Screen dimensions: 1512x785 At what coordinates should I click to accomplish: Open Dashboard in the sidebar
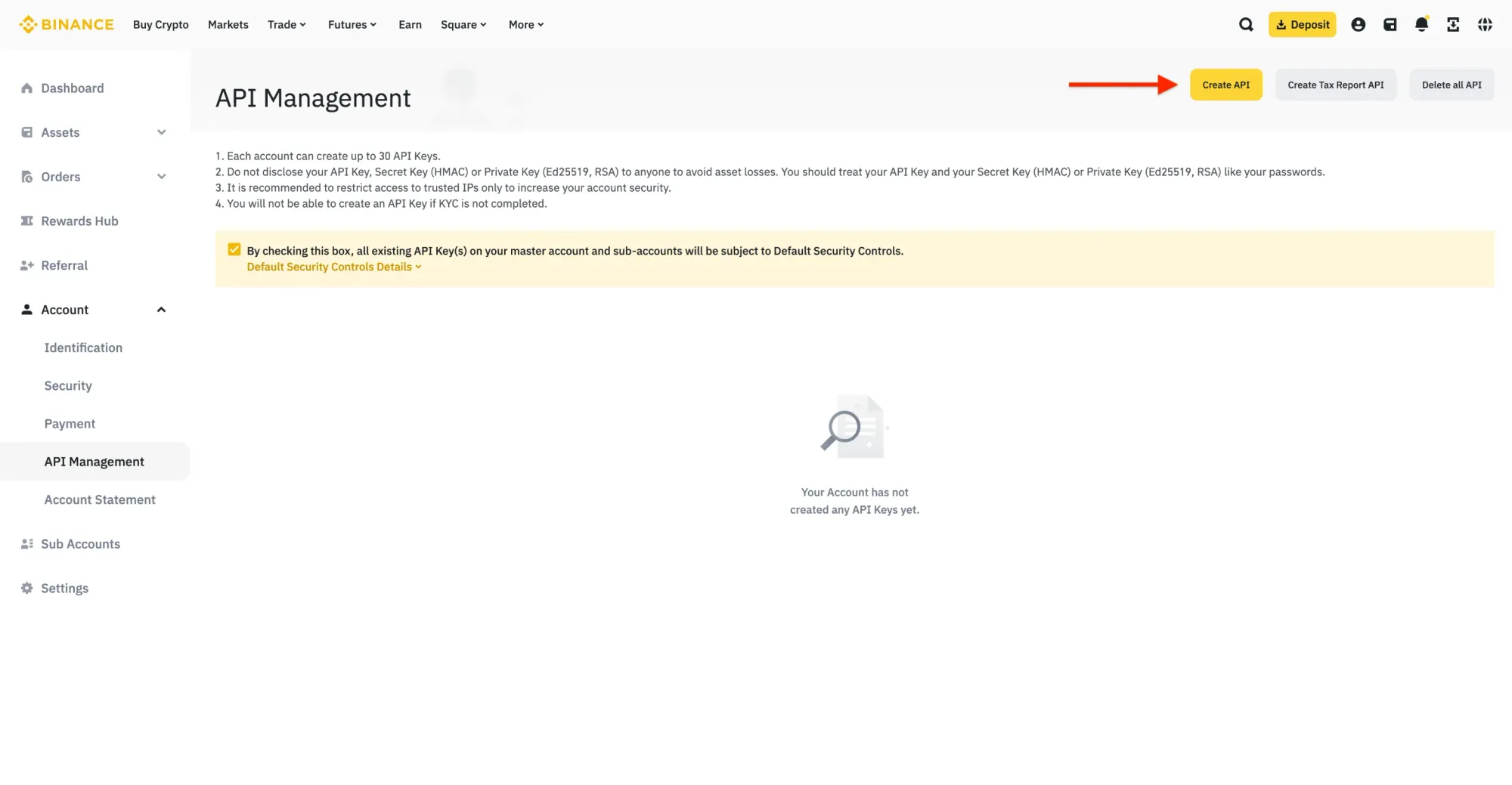[73, 88]
